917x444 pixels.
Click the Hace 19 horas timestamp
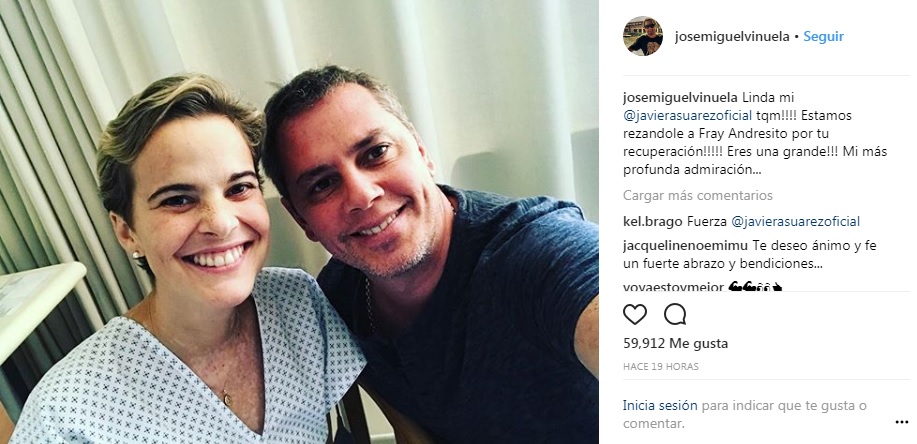point(661,367)
